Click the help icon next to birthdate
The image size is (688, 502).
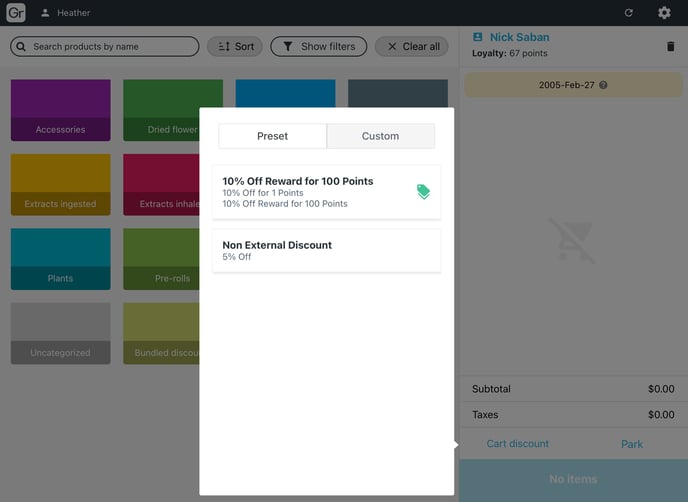click(x=603, y=85)
